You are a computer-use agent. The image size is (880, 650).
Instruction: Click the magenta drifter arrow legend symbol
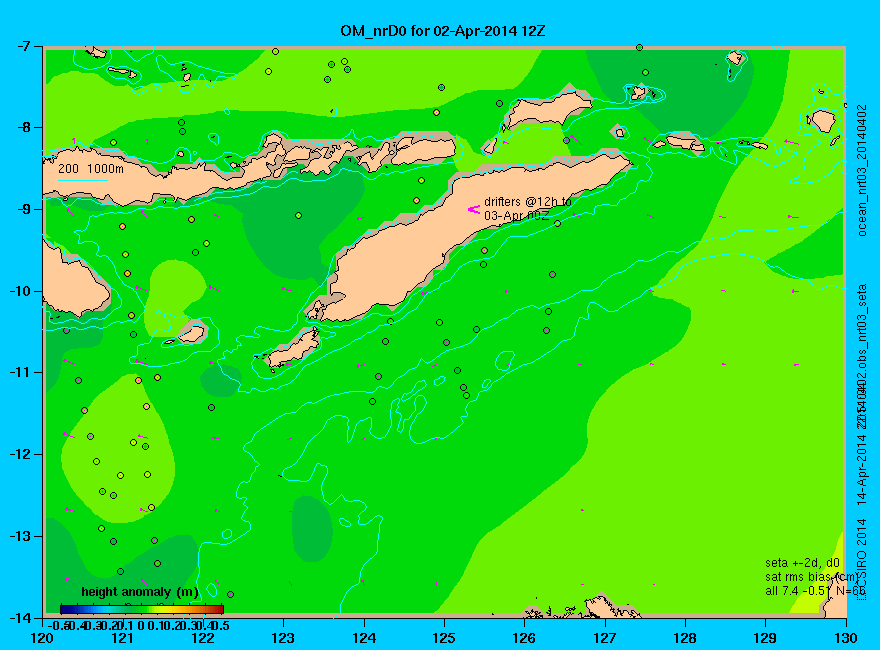[474, 209]
